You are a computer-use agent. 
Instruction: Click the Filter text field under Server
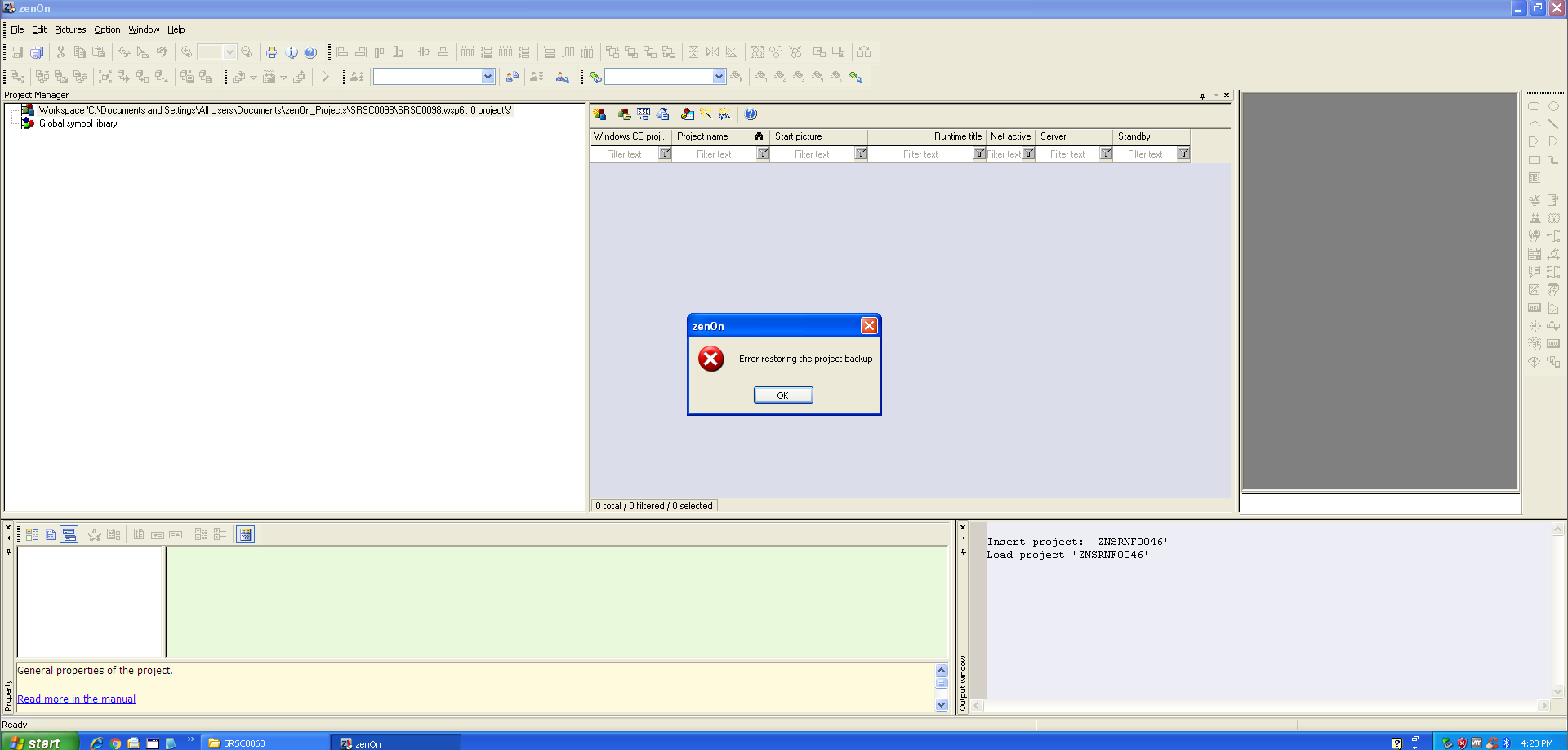pos(1067,154)
